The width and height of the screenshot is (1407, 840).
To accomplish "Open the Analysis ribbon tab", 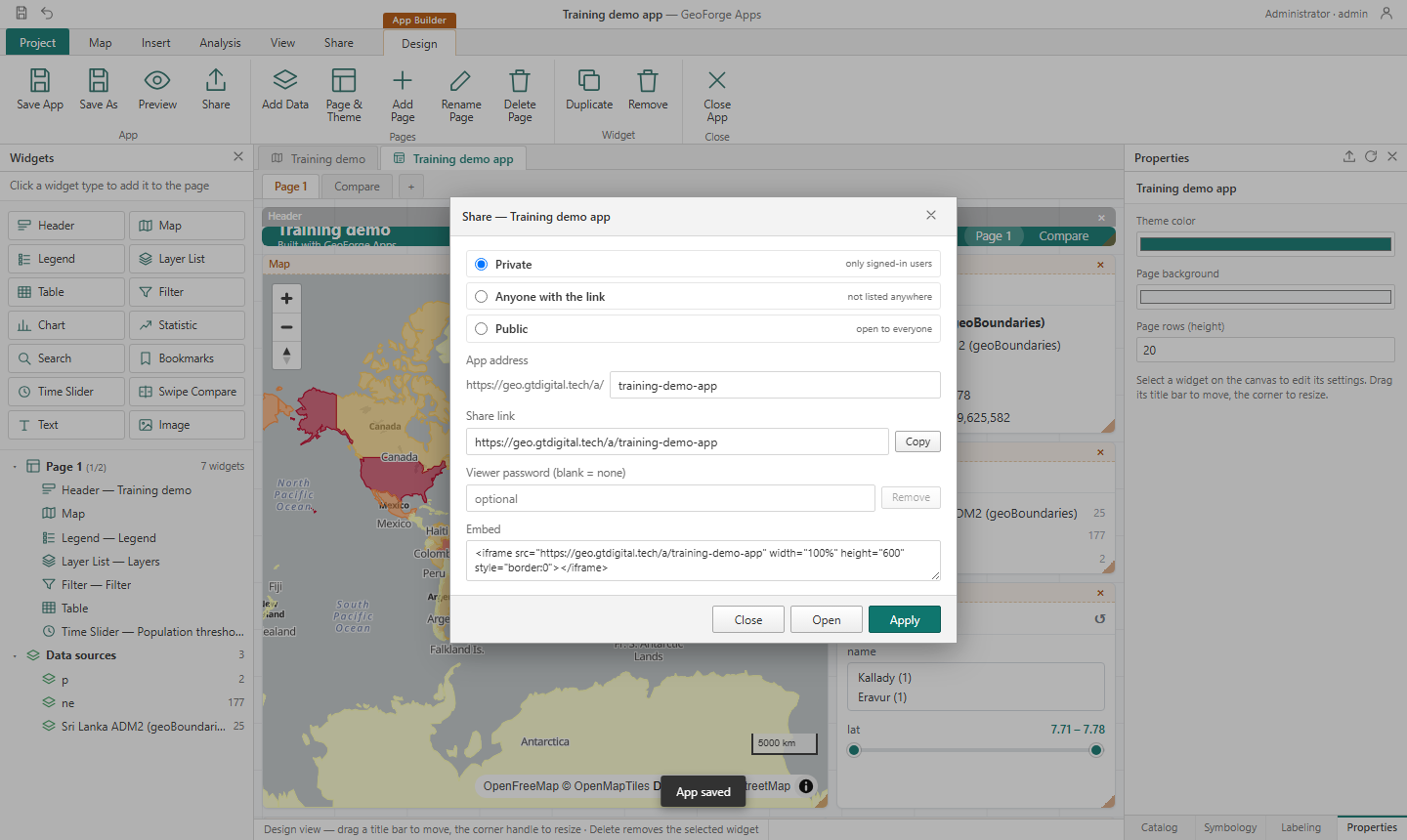I will tap(220, 43).
